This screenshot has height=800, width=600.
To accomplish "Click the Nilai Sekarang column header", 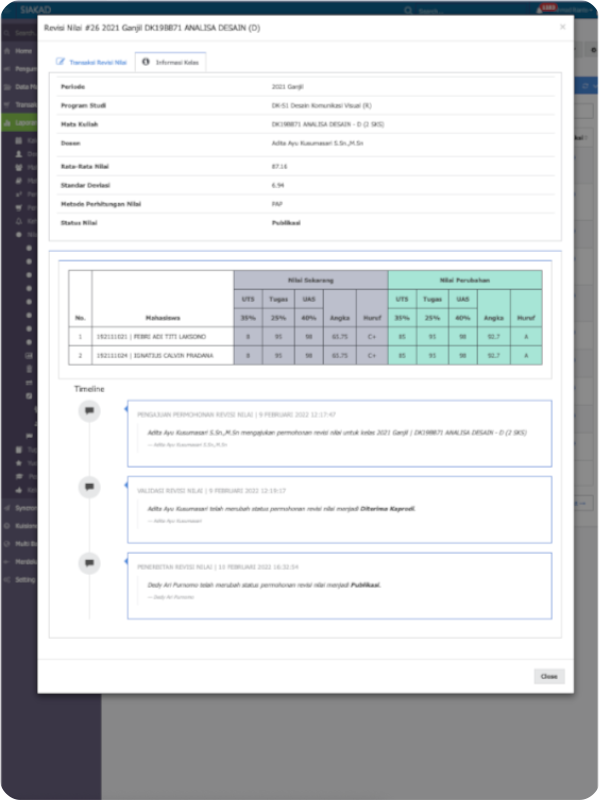I will pos(310,279).
